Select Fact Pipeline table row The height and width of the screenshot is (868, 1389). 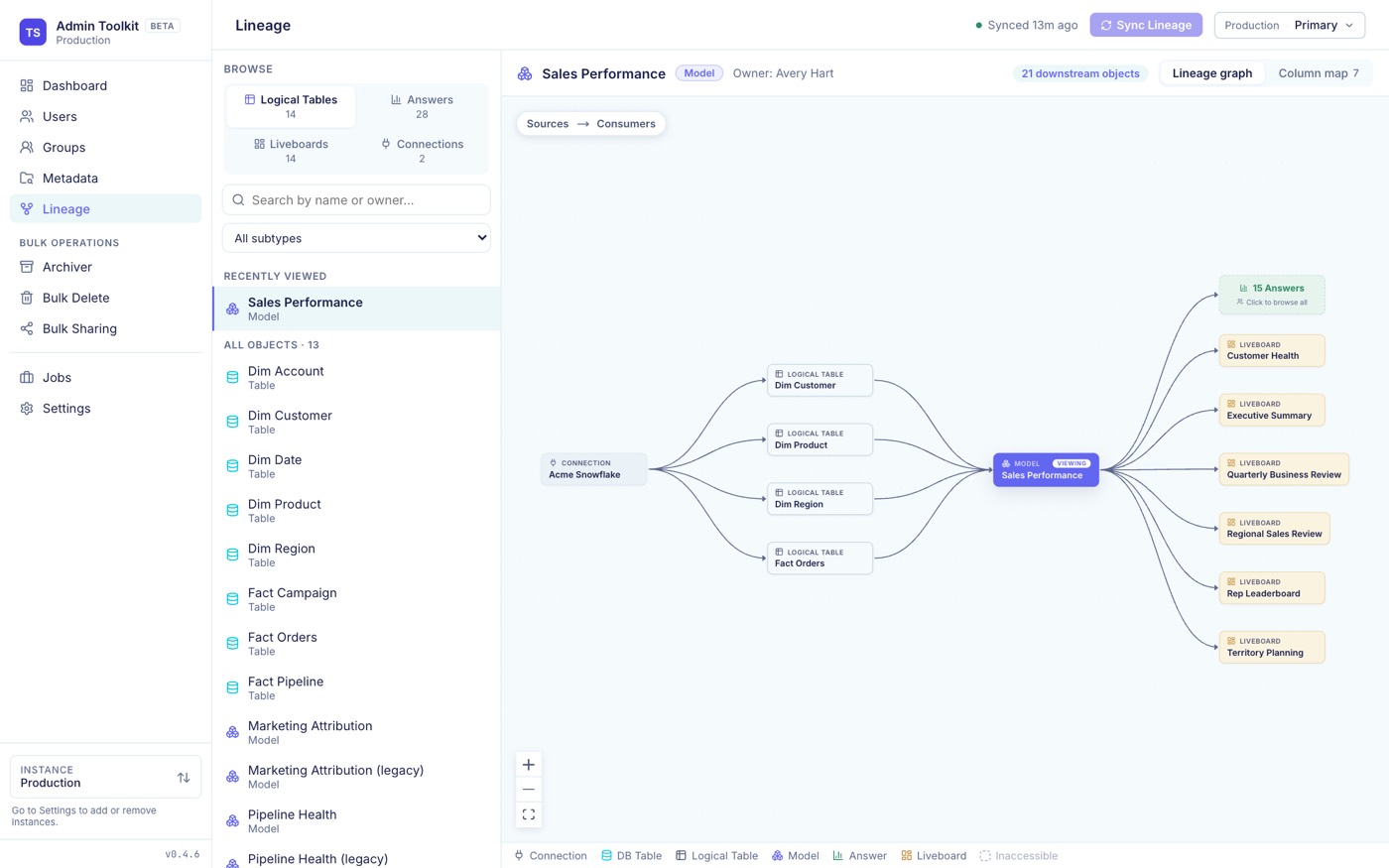(356, 687)
